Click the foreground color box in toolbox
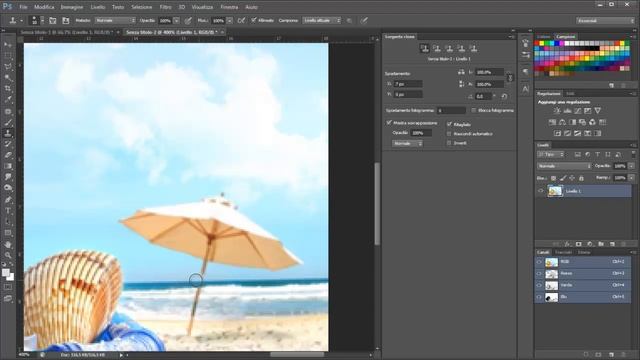640x360 pixels. tap(6, 273)
